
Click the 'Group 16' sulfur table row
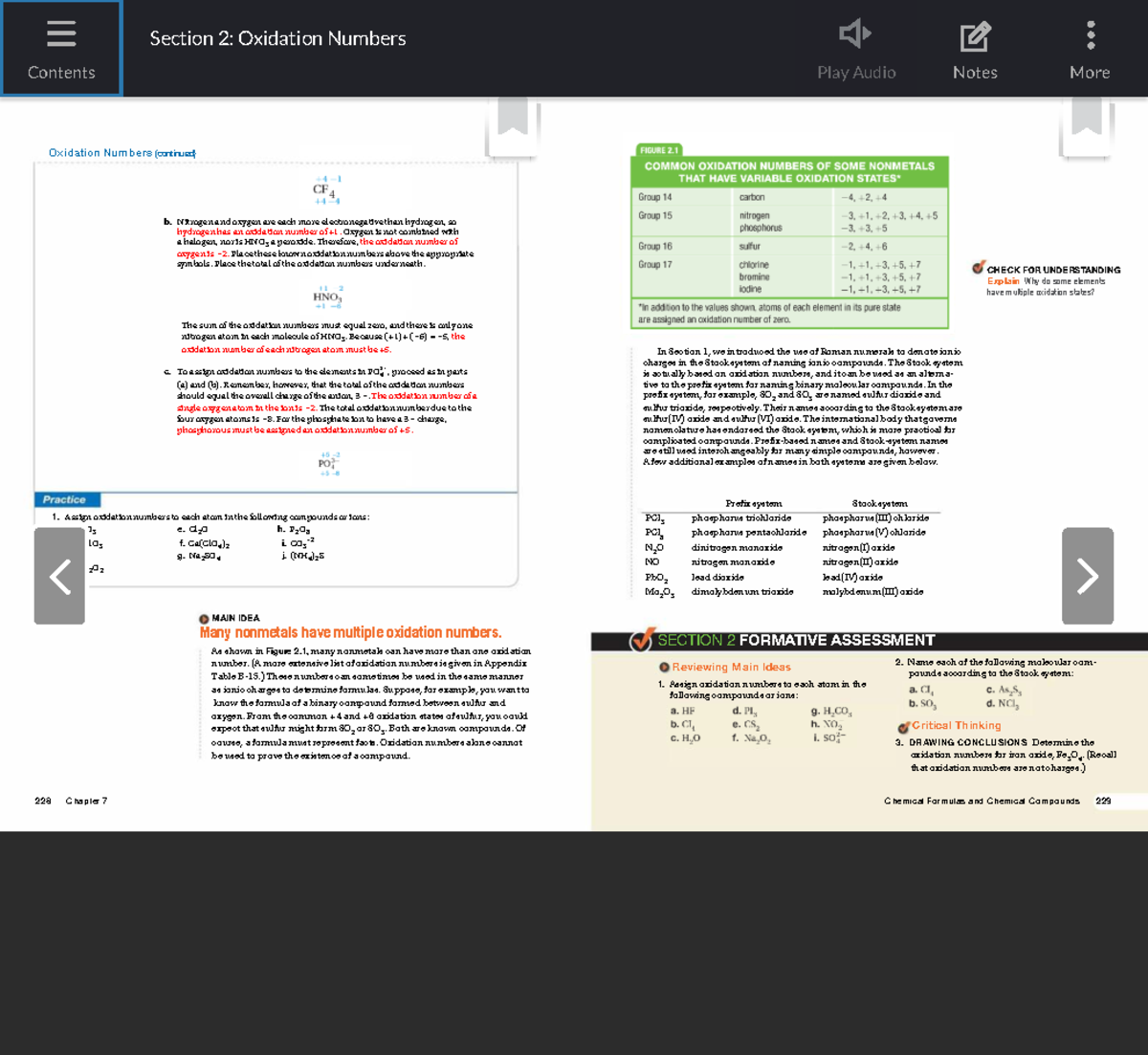tap(789, 246)
